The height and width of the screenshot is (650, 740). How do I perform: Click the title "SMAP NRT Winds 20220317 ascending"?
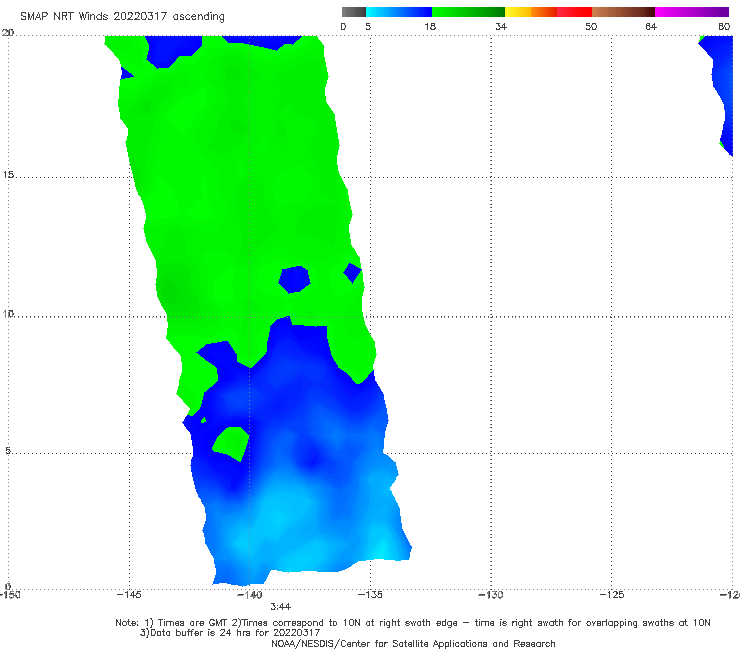pos(122,16)
